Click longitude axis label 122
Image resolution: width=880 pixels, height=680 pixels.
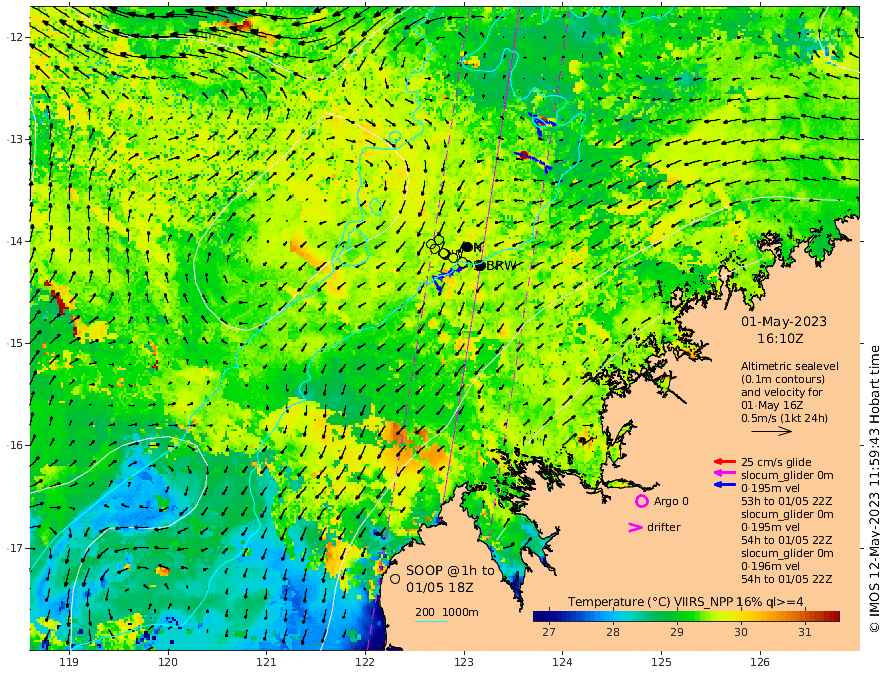coord(365,663)
